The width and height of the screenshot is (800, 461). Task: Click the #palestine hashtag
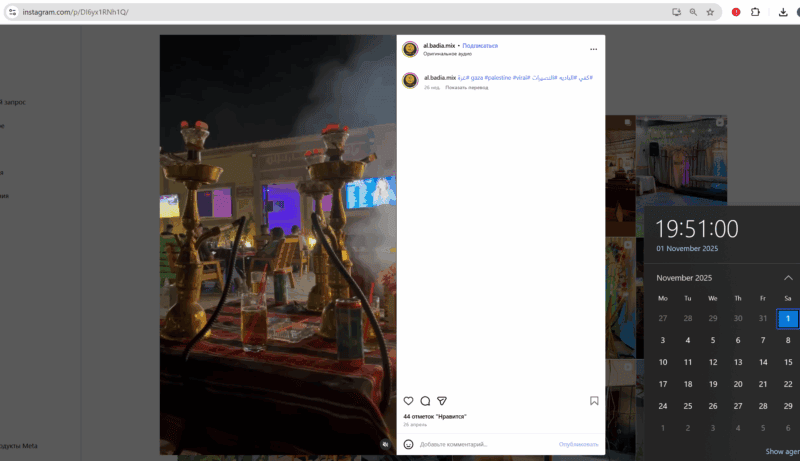[497, 77]
